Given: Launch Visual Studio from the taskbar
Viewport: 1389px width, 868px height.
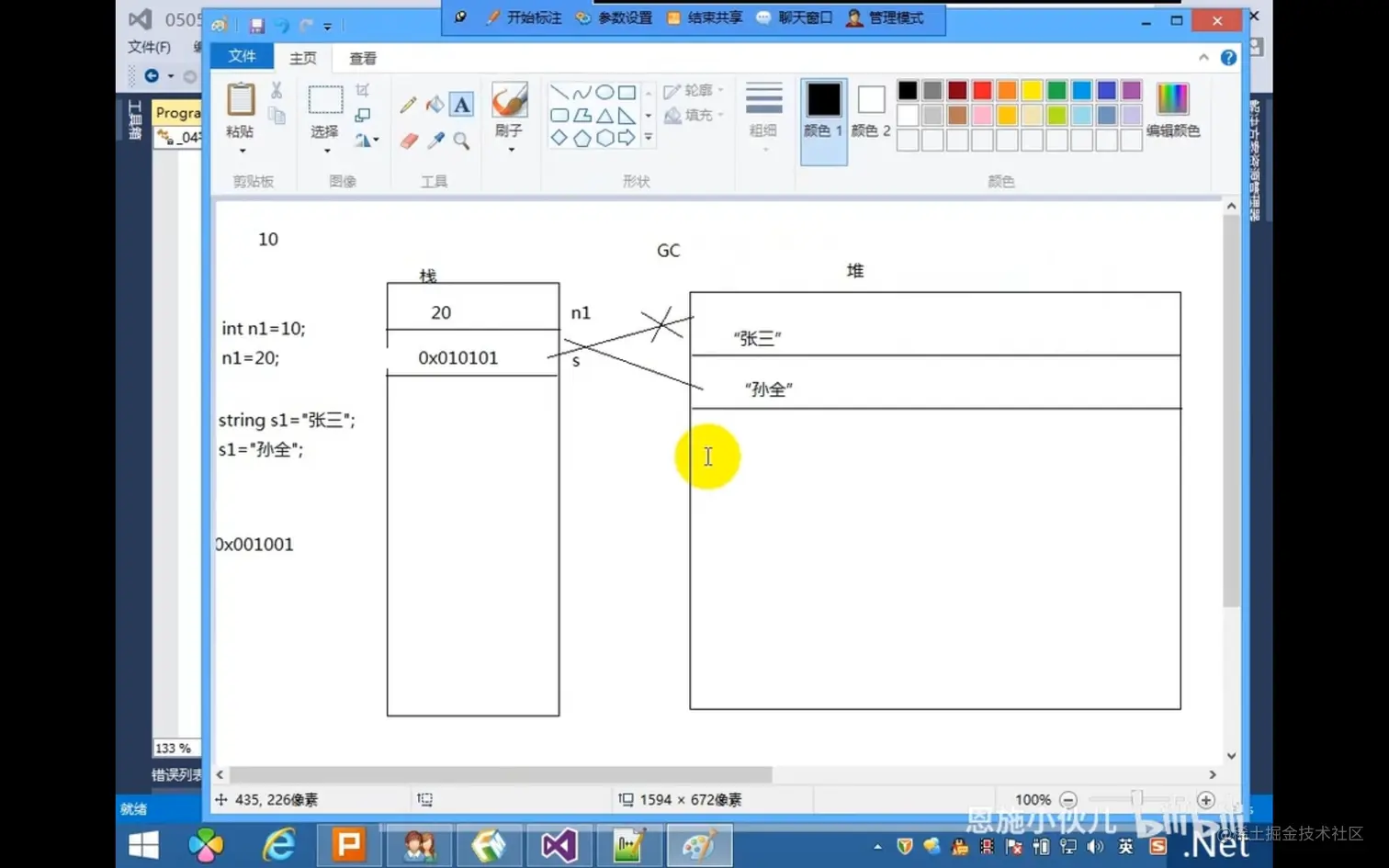Looking at the screenshot, I should pos(559,845).
